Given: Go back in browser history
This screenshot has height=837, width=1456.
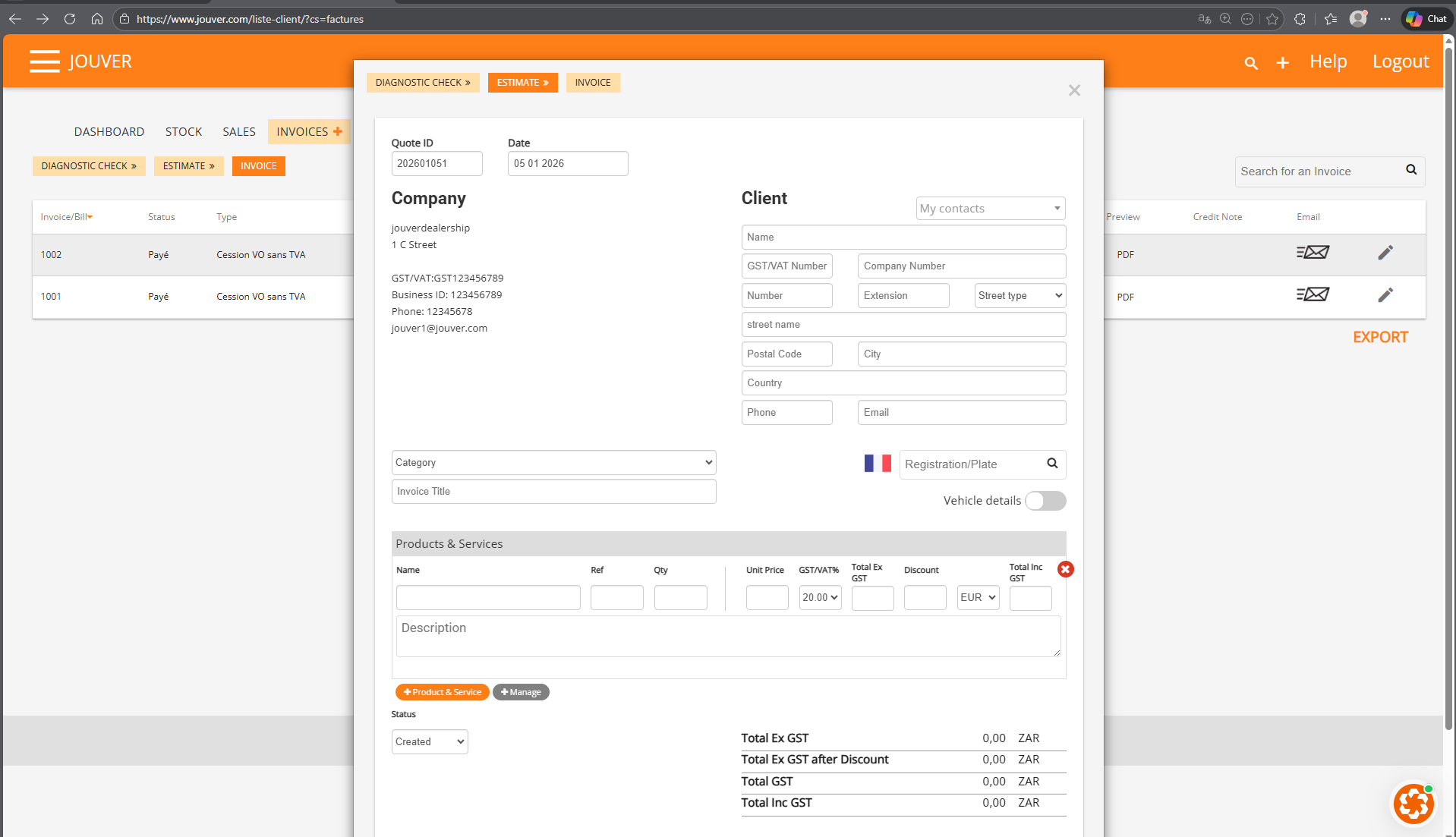Looking at the screenshot, I should (15, 19).
